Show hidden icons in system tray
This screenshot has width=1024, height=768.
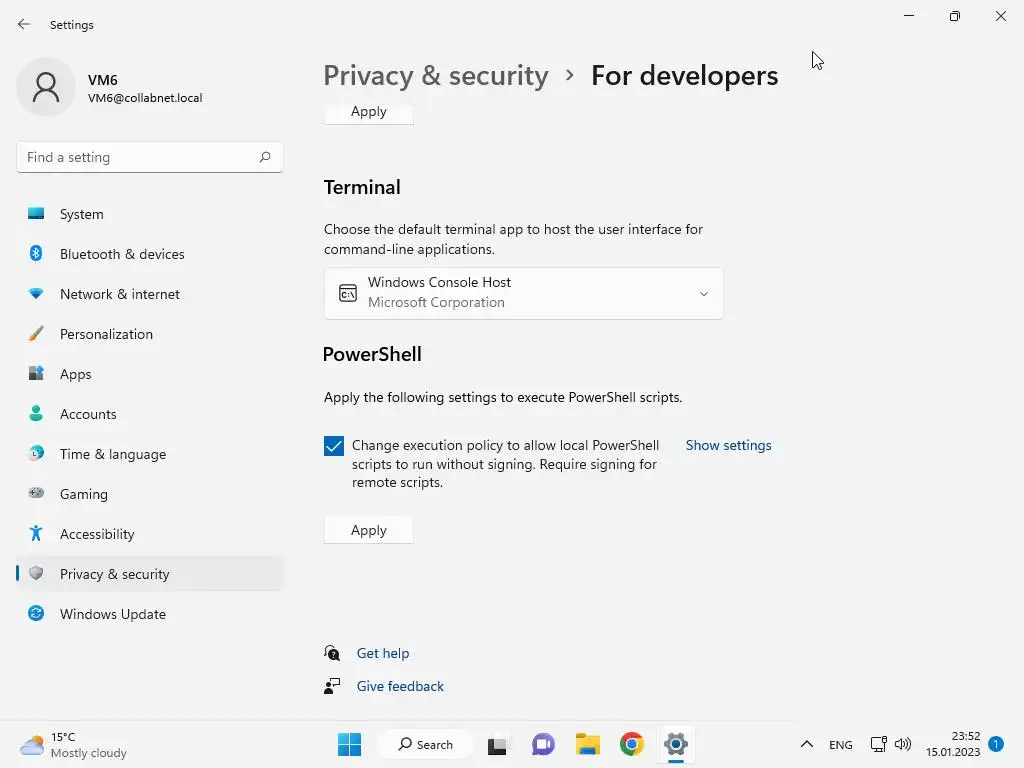806,744
